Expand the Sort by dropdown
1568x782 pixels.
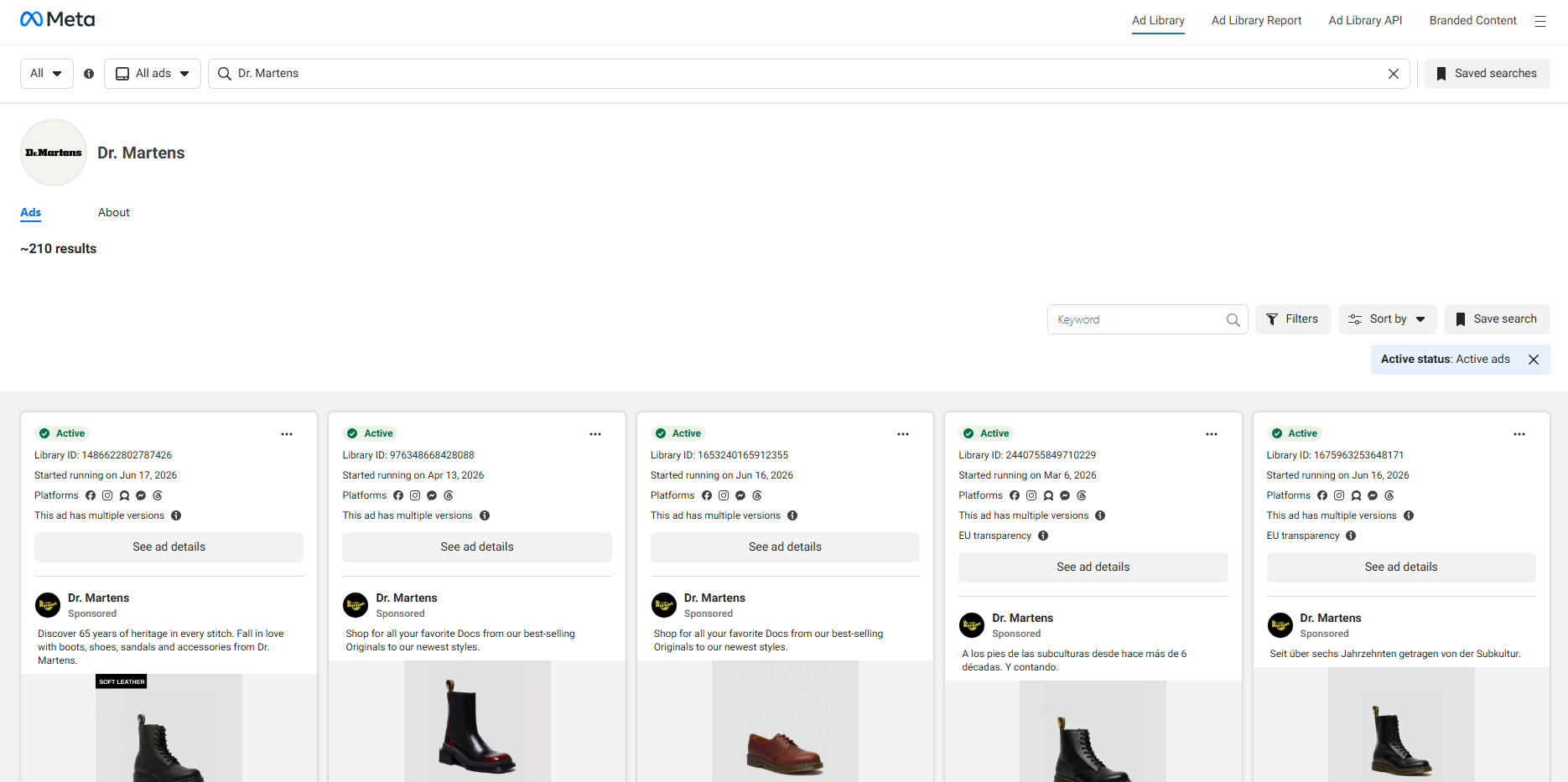coord(1388,319)
